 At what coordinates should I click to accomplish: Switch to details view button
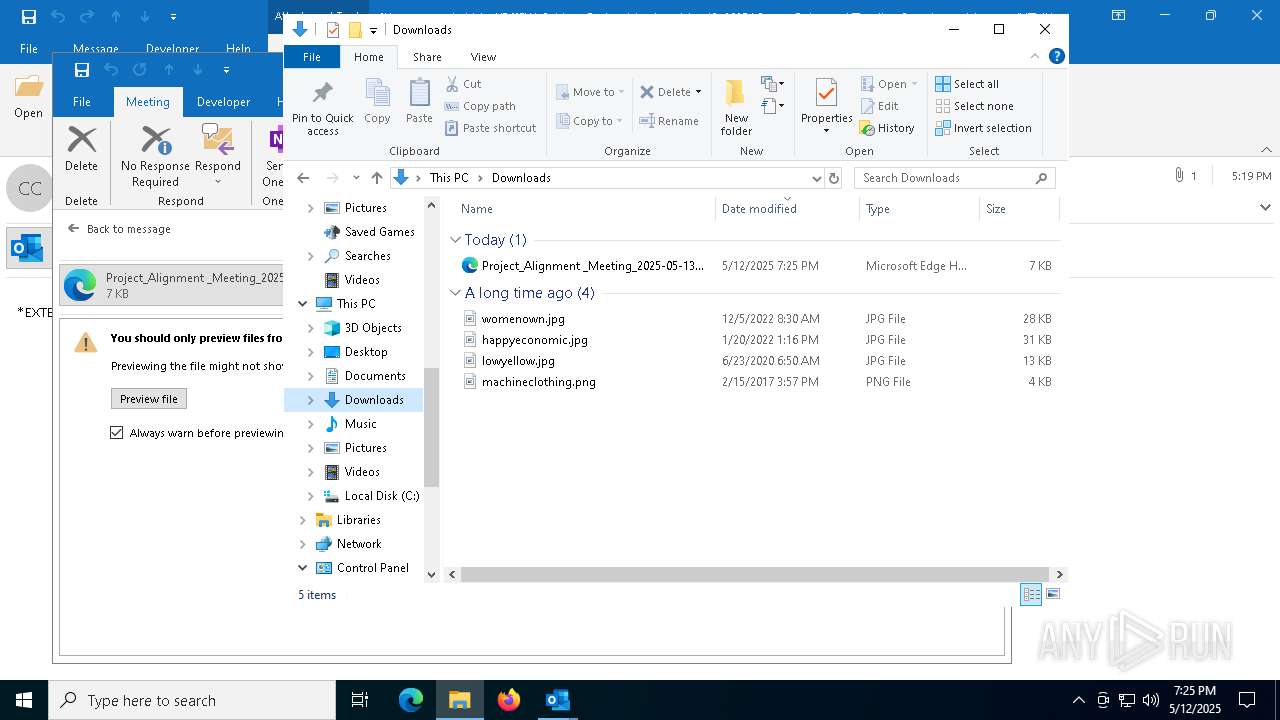[x=1031, y=594]
